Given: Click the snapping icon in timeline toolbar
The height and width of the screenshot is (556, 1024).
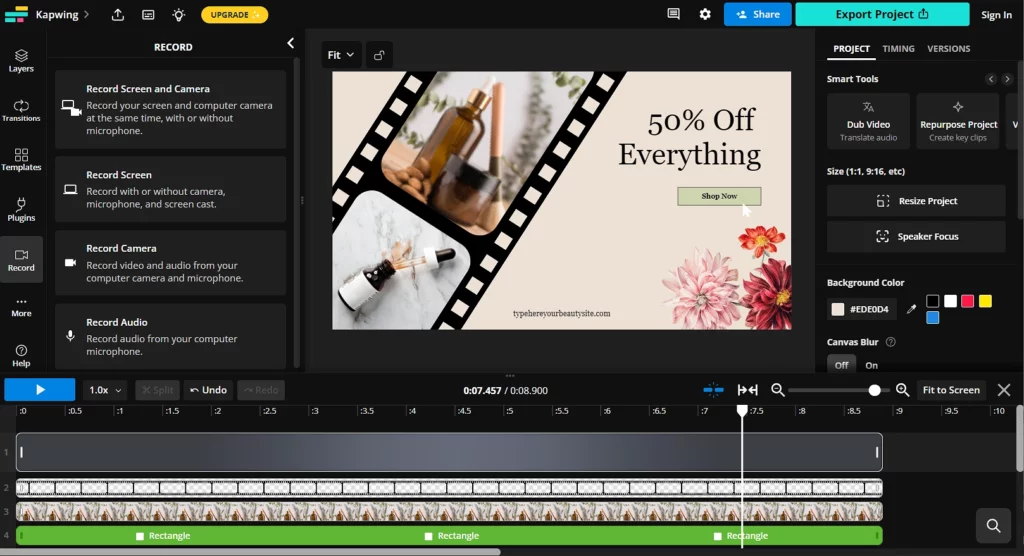Looking at the screenshot, I should coord(713,390).
